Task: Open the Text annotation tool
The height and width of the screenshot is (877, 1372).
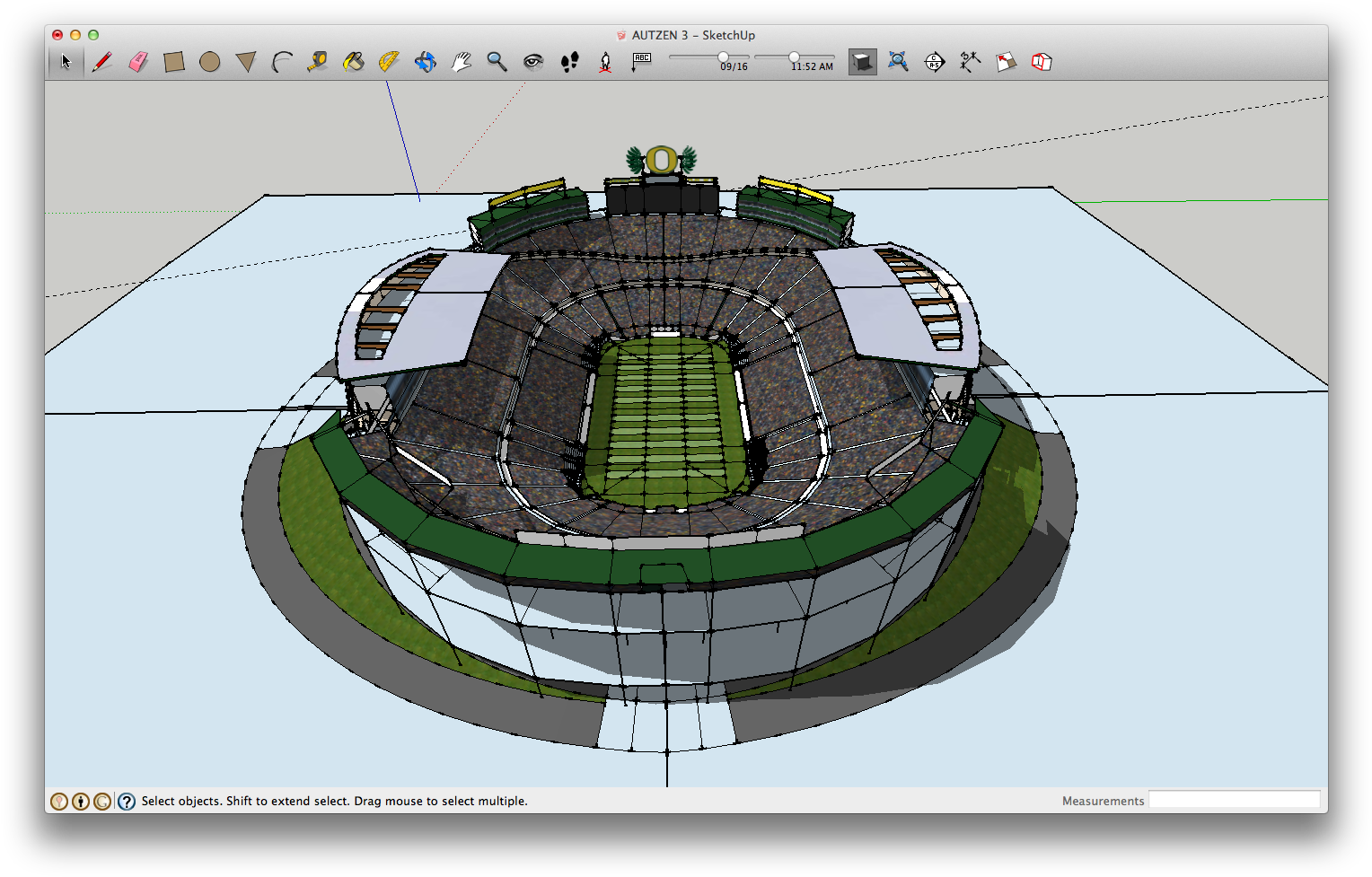Action: click(x=640, y=61)
